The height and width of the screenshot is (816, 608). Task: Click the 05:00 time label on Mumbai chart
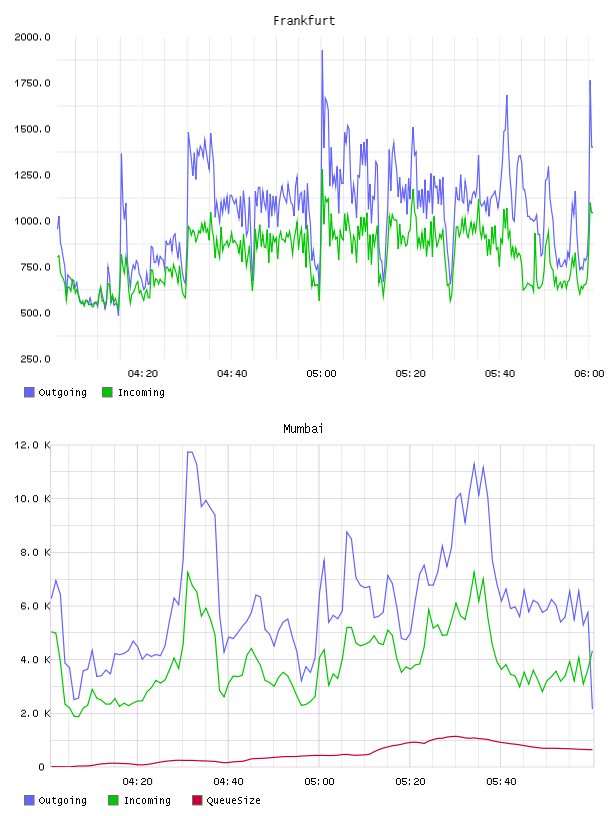coord(319,782)
